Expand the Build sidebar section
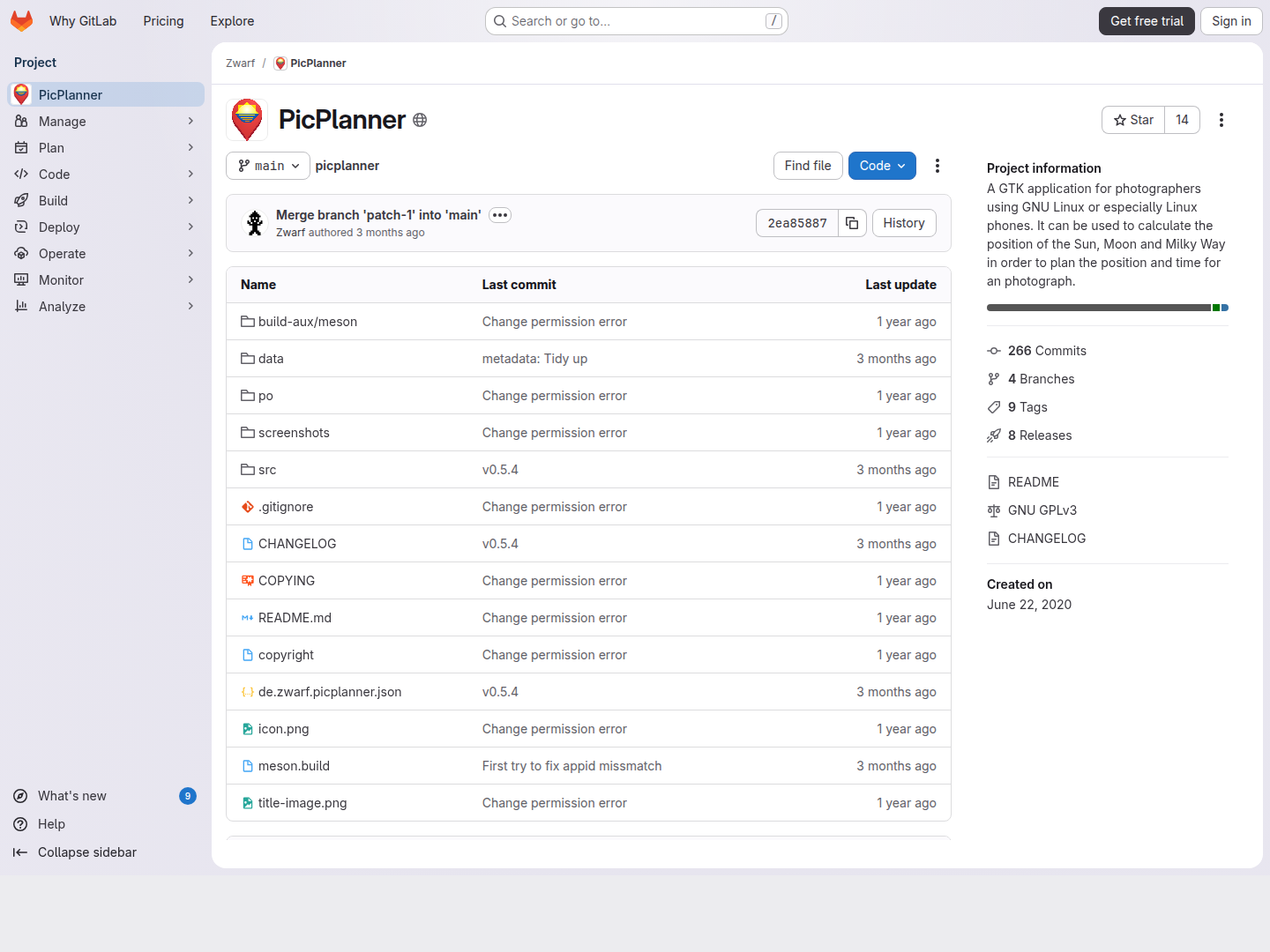Screen dimensions: 1270x952 click(x=106, y=201)
